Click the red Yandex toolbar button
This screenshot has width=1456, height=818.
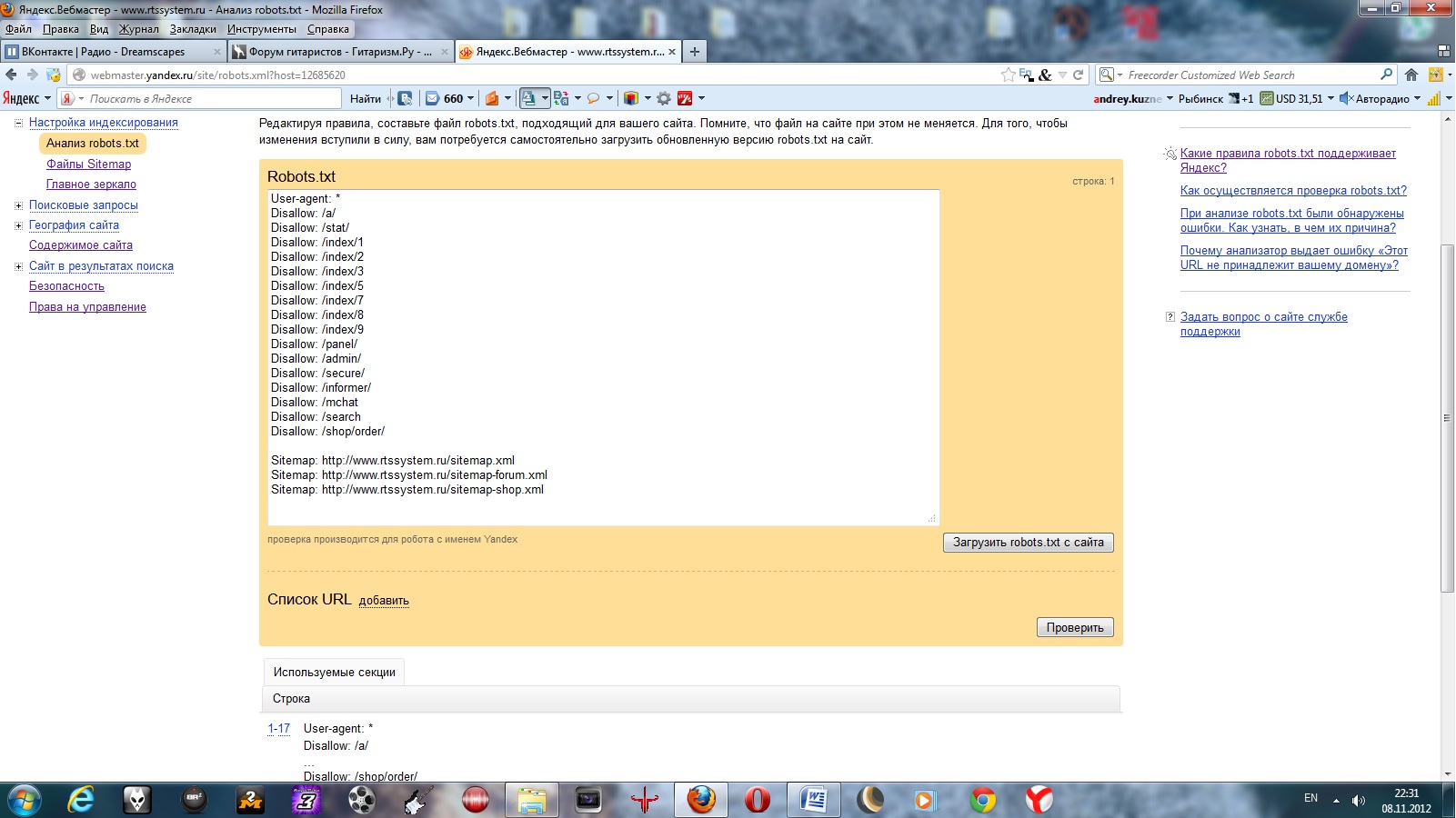685,98
